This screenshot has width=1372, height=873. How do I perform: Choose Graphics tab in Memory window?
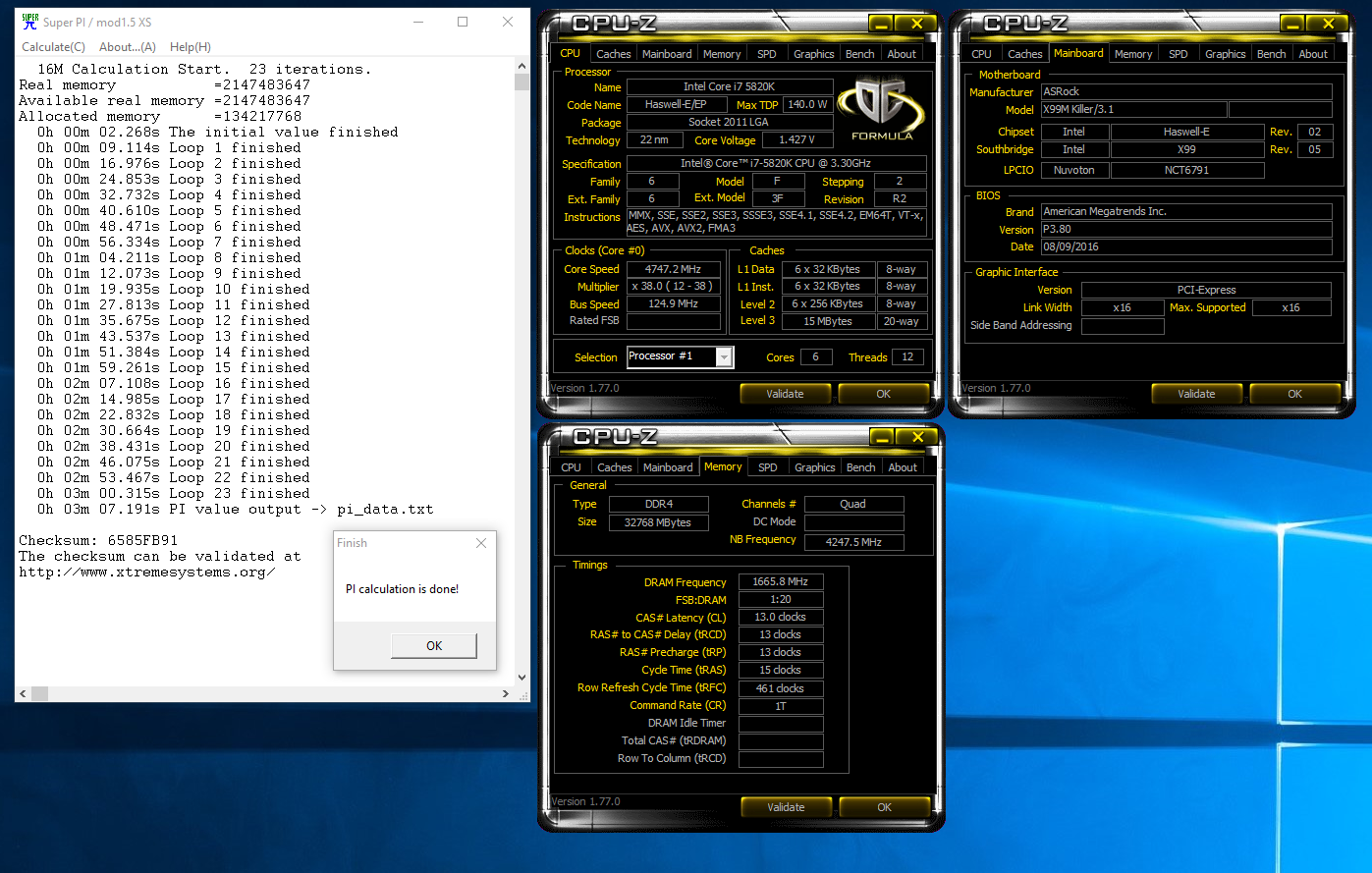[x=815, y=467]
